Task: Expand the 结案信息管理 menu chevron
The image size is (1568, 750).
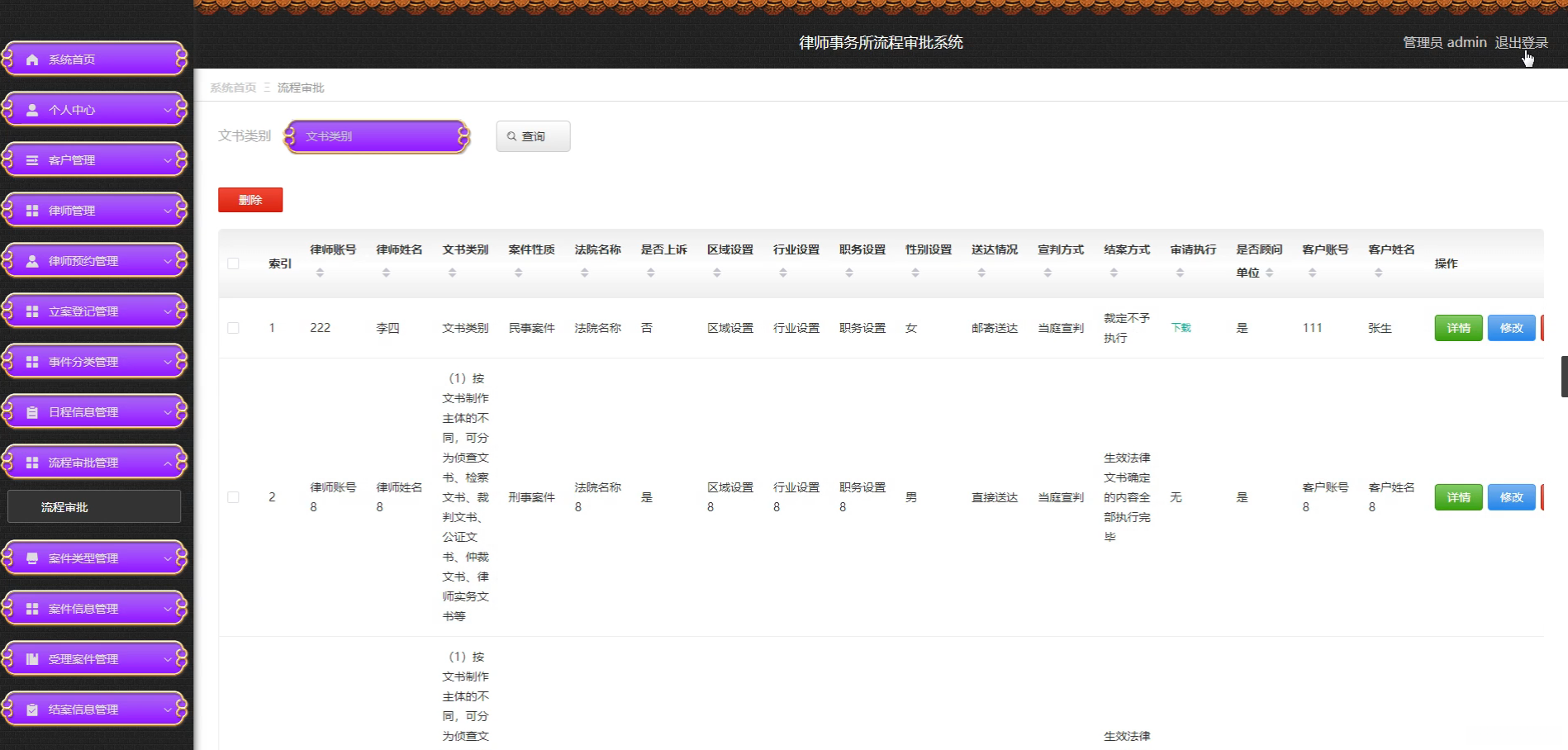Action: tap(168, 710)
